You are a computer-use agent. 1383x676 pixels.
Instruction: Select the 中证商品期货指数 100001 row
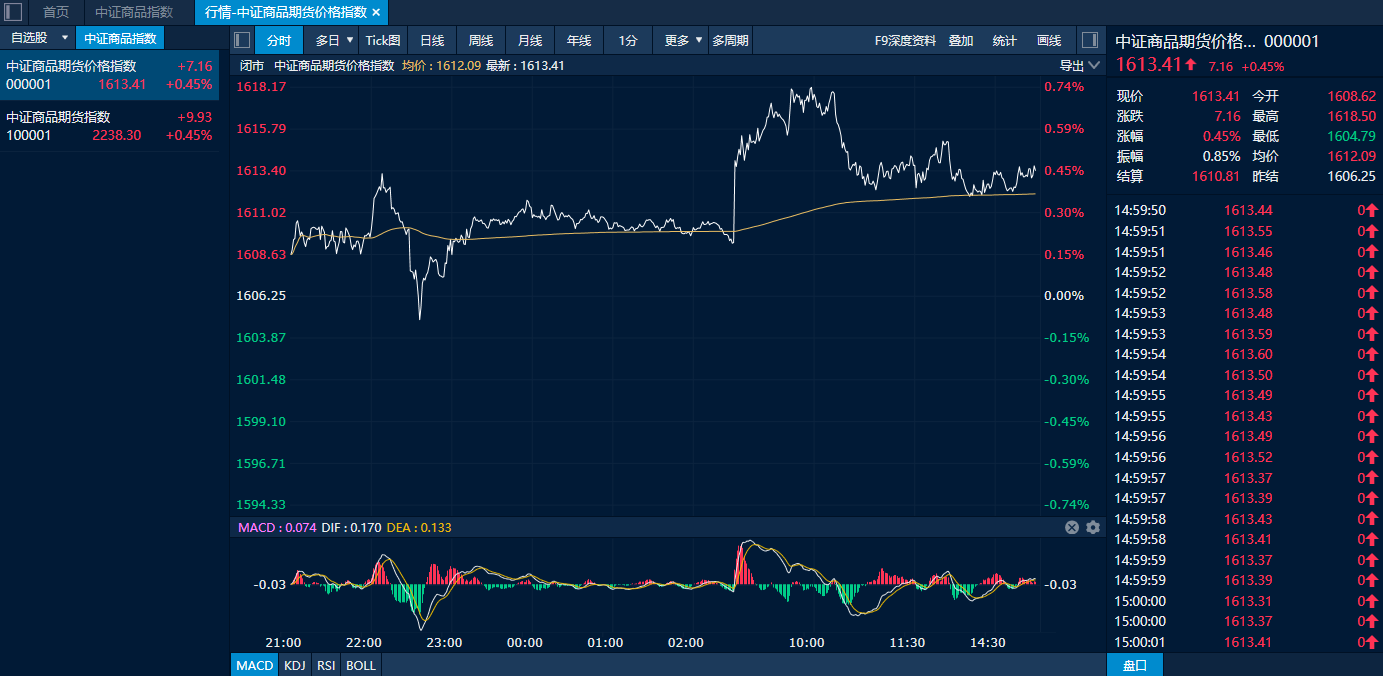(109, 126)
